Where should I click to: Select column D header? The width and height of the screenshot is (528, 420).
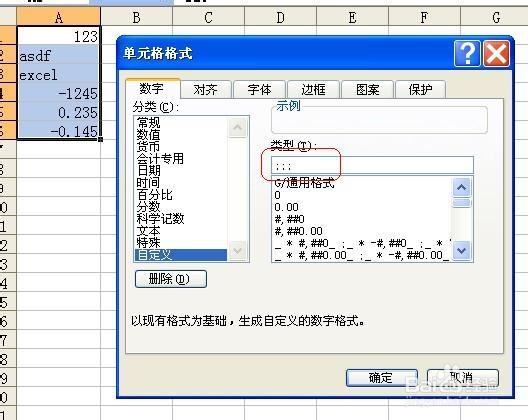click(x=280, y=17)
